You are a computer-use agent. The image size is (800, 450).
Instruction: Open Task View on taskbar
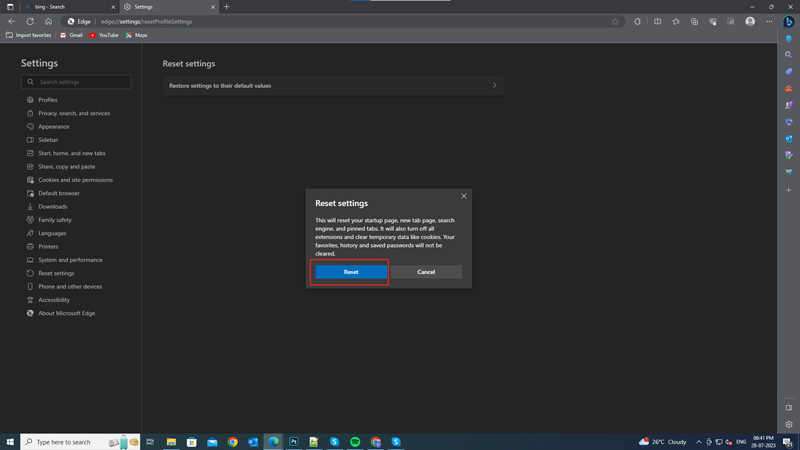click(x=150, y=442)
